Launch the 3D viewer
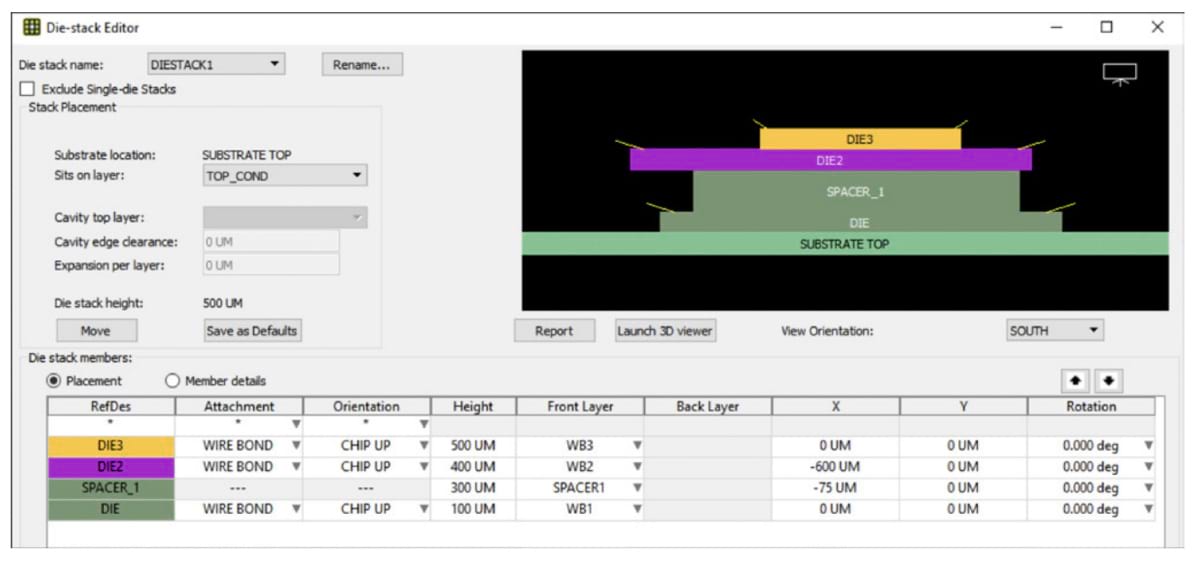The height and width of the screenshot is (563, 1200). point(666,331)
